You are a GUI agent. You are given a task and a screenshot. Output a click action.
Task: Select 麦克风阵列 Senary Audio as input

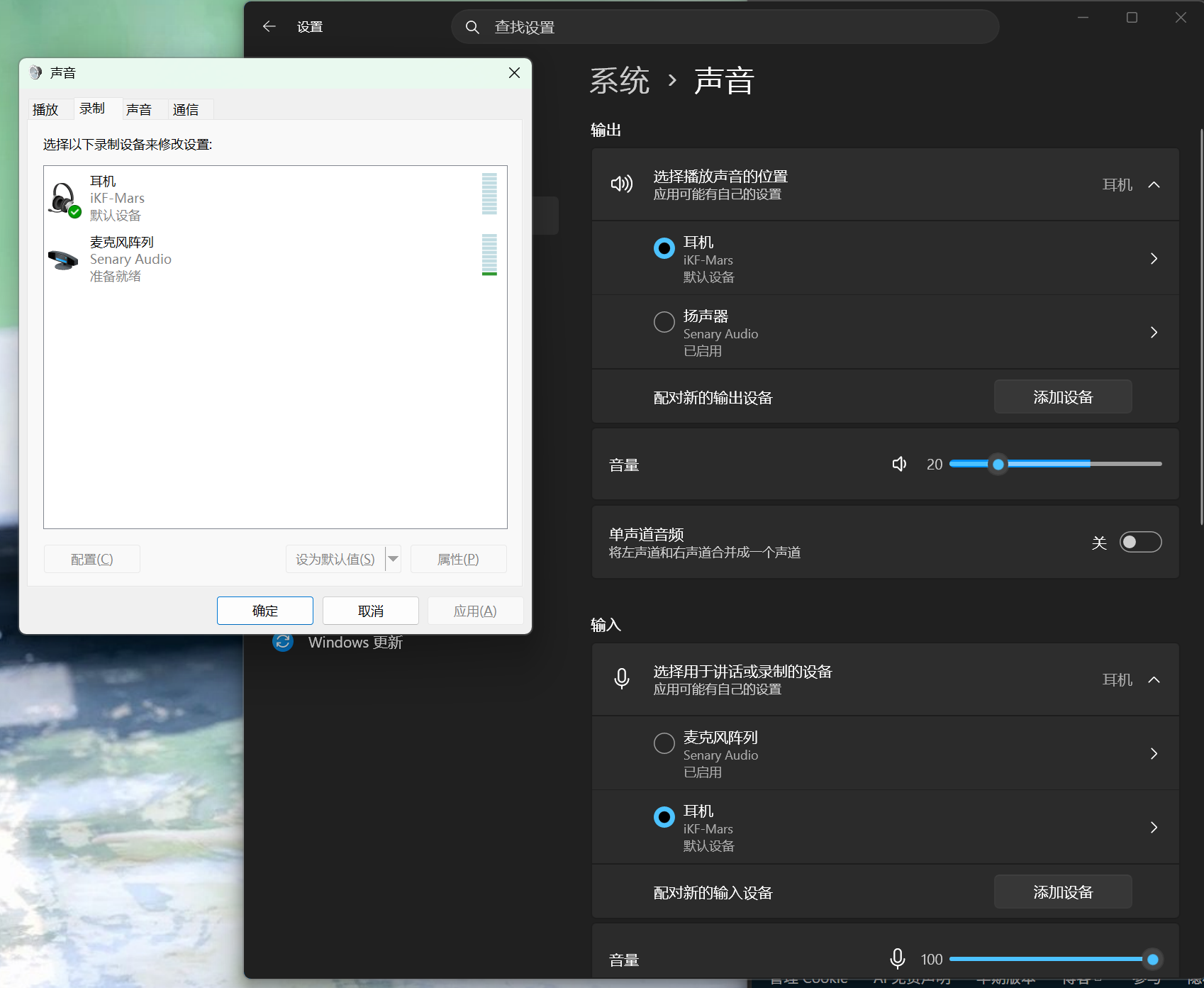coord(664,743)
